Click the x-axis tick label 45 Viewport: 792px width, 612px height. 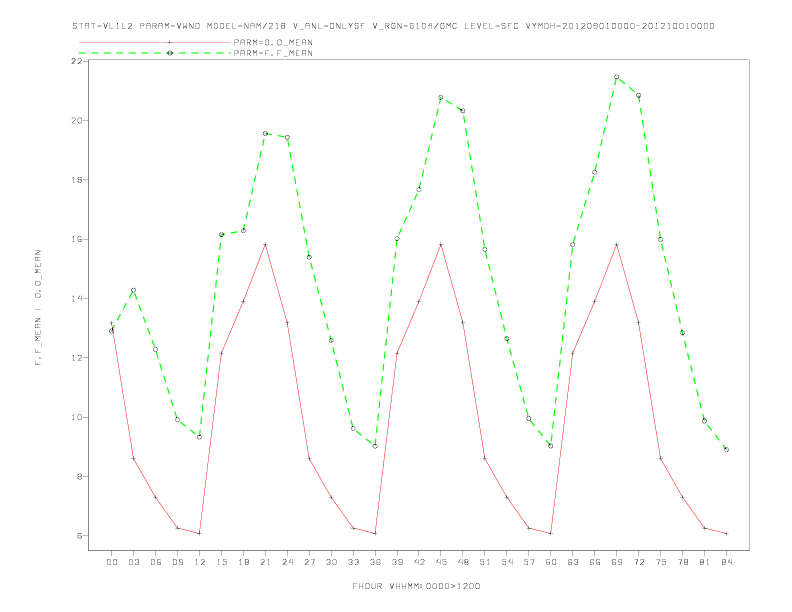pyautogui.click(x=441, y=562)
